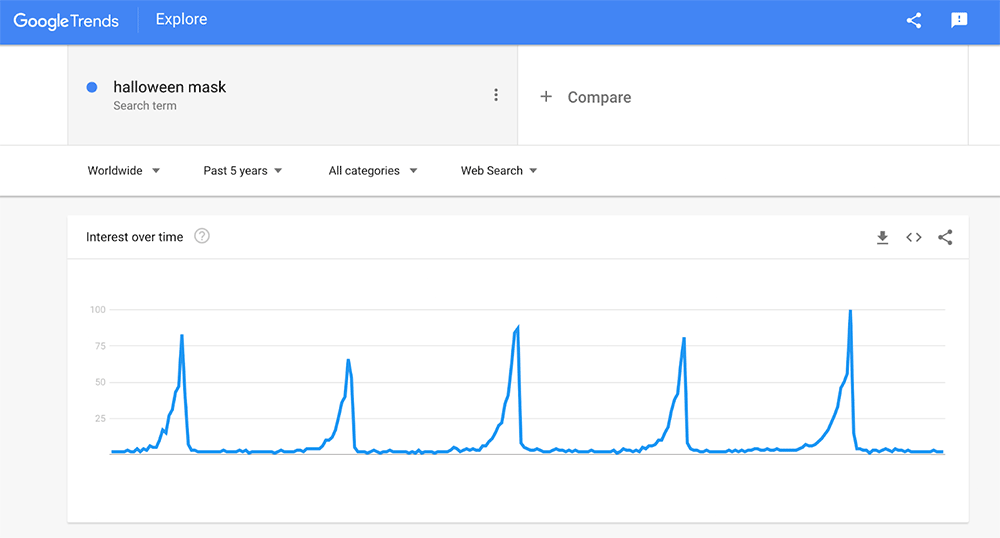This screenshot has height=538, width=1000.
Task: Click the 100 label on the chart axis
Action: tap(97, 310)
